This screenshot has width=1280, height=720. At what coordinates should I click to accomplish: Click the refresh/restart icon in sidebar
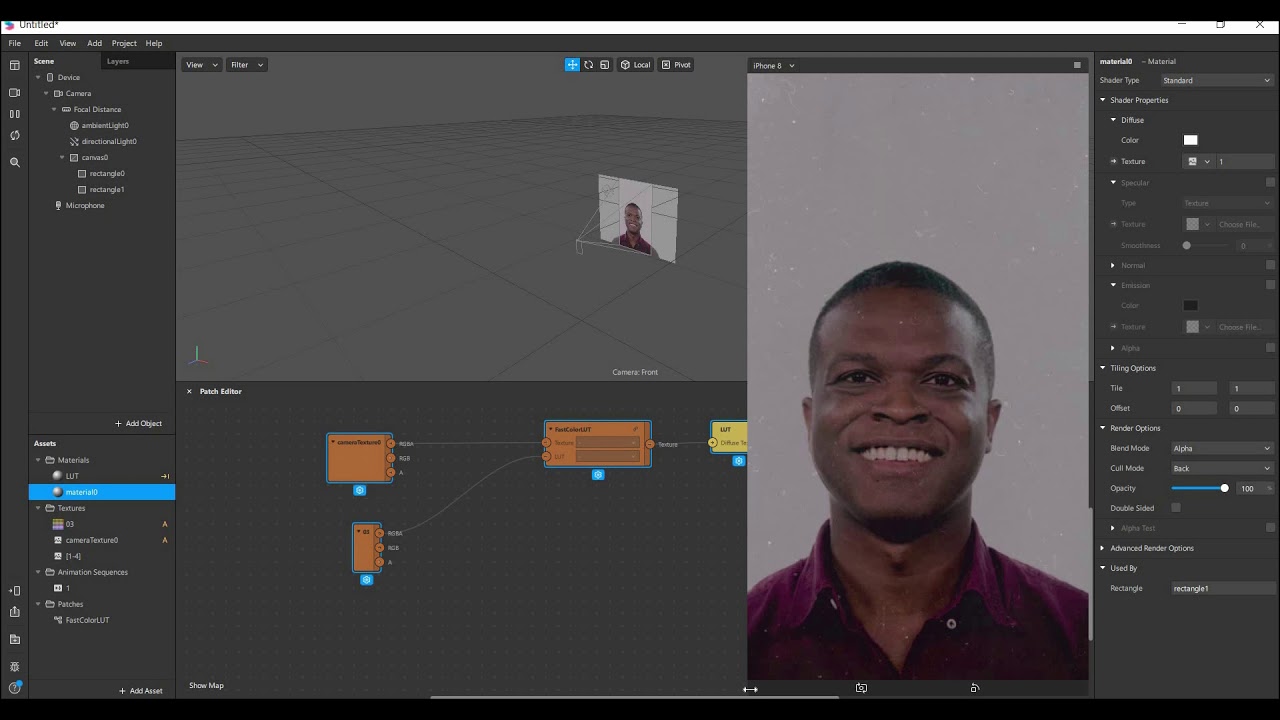14,135
